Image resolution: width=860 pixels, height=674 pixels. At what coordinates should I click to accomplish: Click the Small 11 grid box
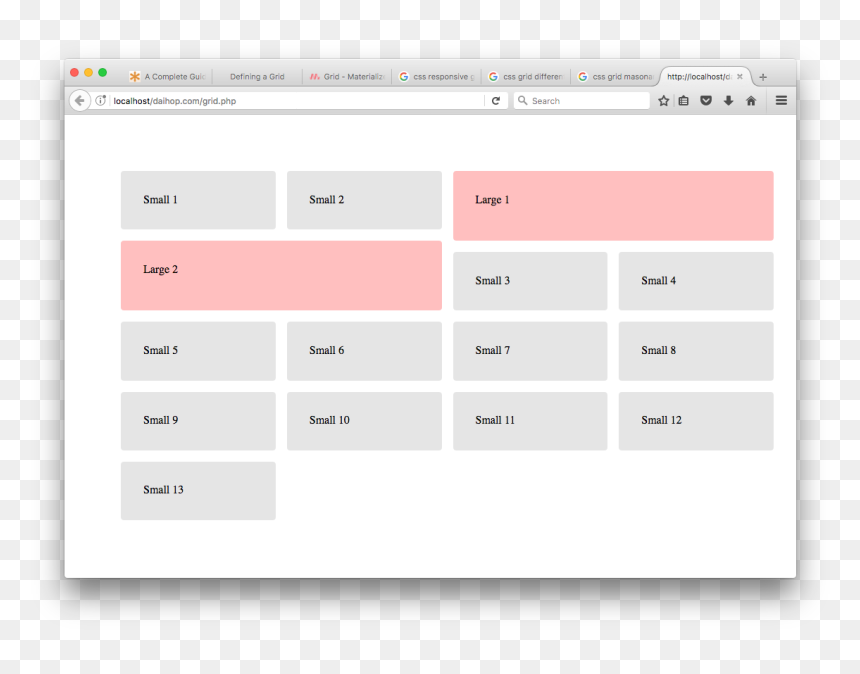(x=530, y=421)
